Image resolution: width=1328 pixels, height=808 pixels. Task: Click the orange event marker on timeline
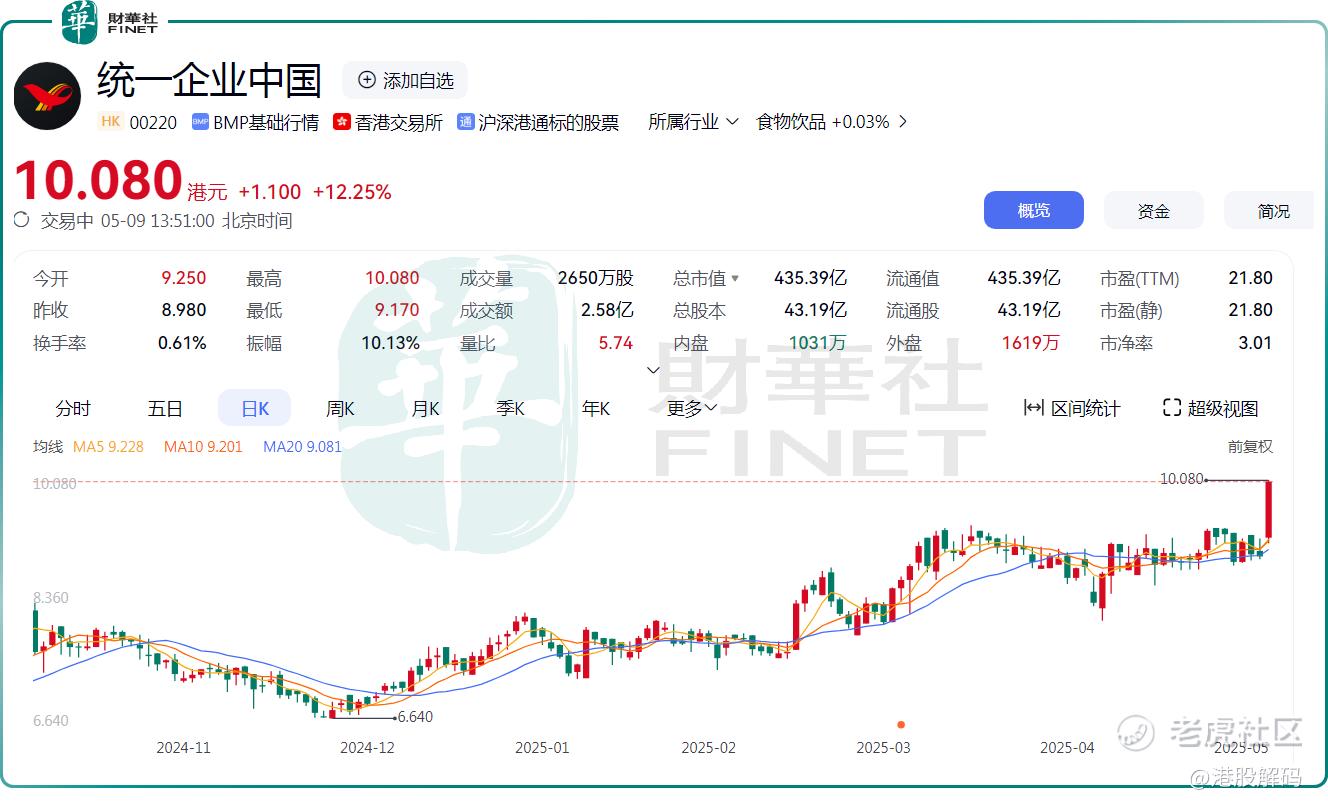pos(901,724)
